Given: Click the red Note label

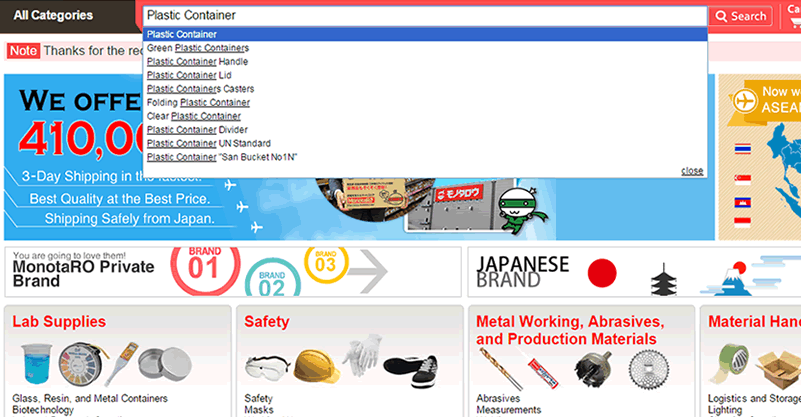Looking at the screenshot, I should coord(23,51).
